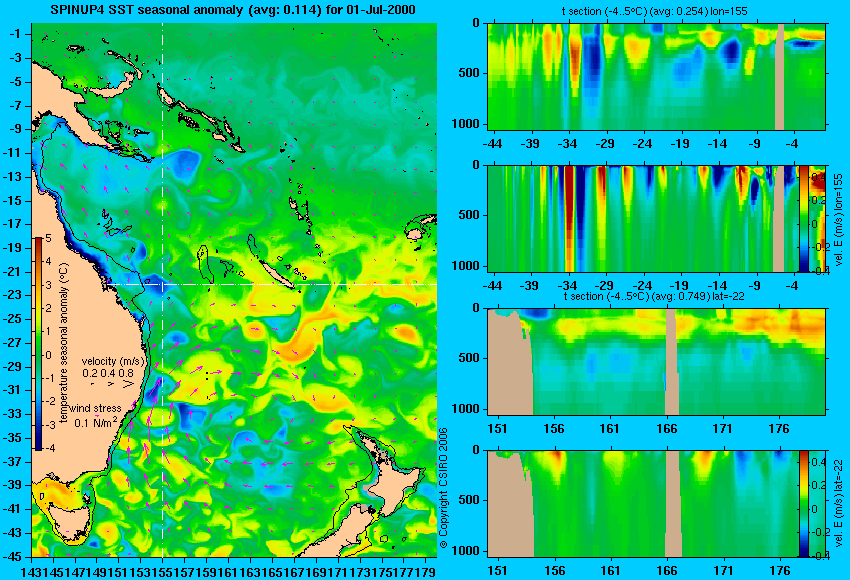Click the SPINUP4 SST seasonal anomaly title
Image resolution: width=850 pixels, height=580 pixels.
[233, 9]
